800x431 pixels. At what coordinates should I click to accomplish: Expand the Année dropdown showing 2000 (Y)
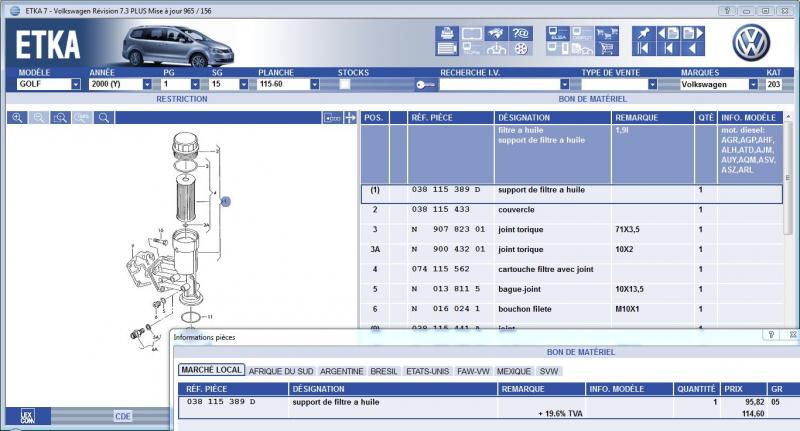[147, 84]
